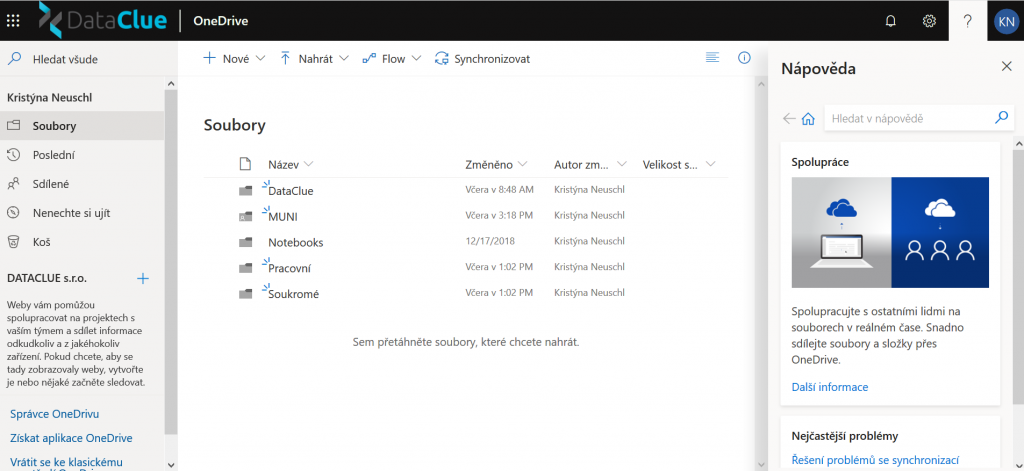Go to help home icon
The image size is (1024, 471).
tap(808, 118)
